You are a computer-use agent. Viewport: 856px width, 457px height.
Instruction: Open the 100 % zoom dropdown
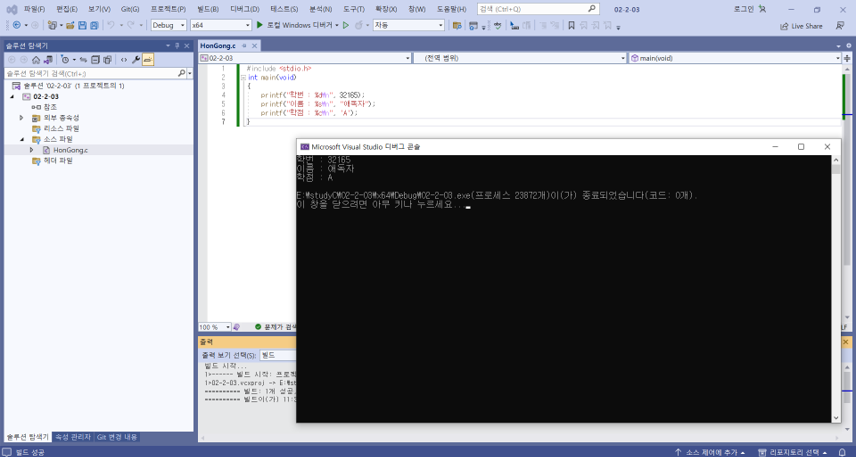pos(215,327)
